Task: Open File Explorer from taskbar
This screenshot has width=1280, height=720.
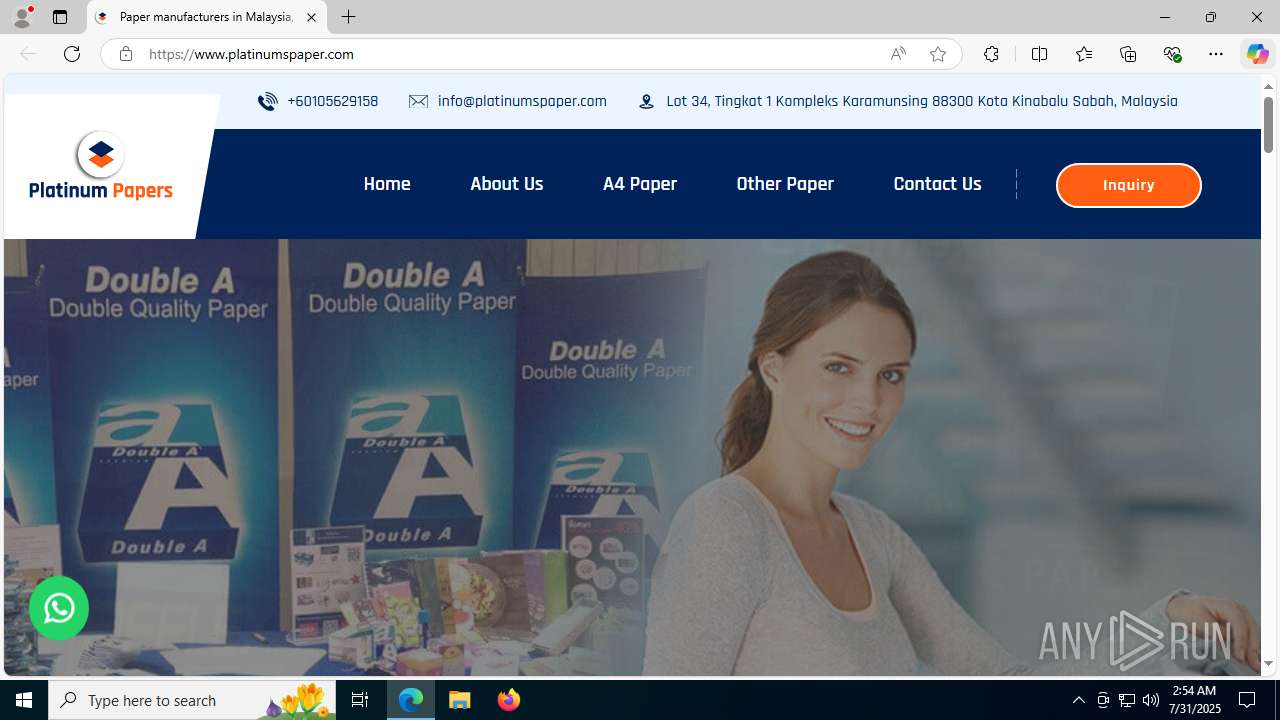Action: coord(460,700)
